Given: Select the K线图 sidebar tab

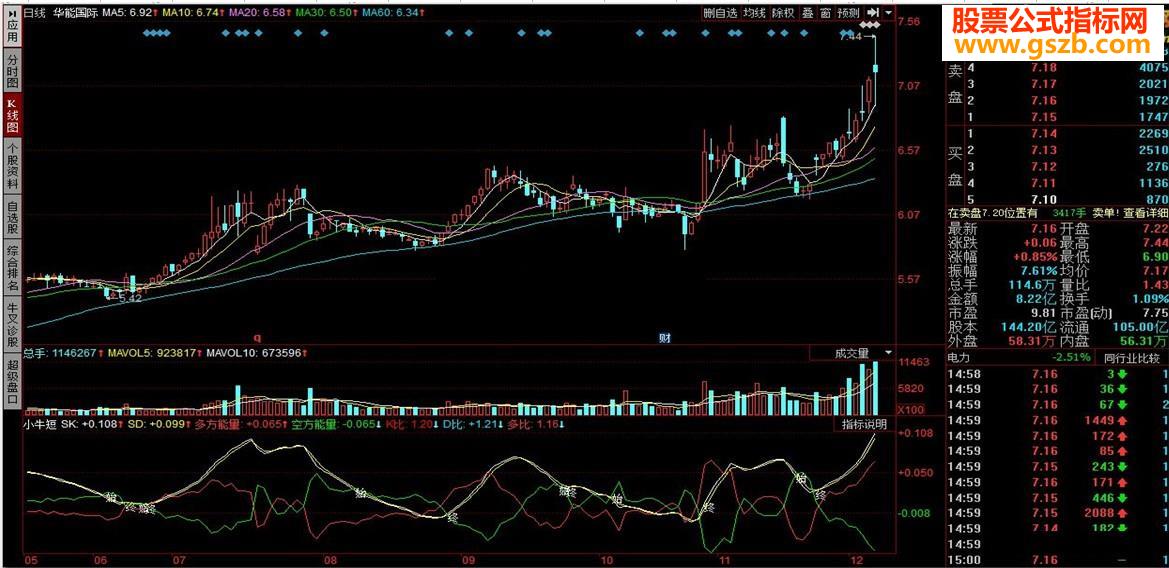Looking at the screenshot, I should click(12, 116).
